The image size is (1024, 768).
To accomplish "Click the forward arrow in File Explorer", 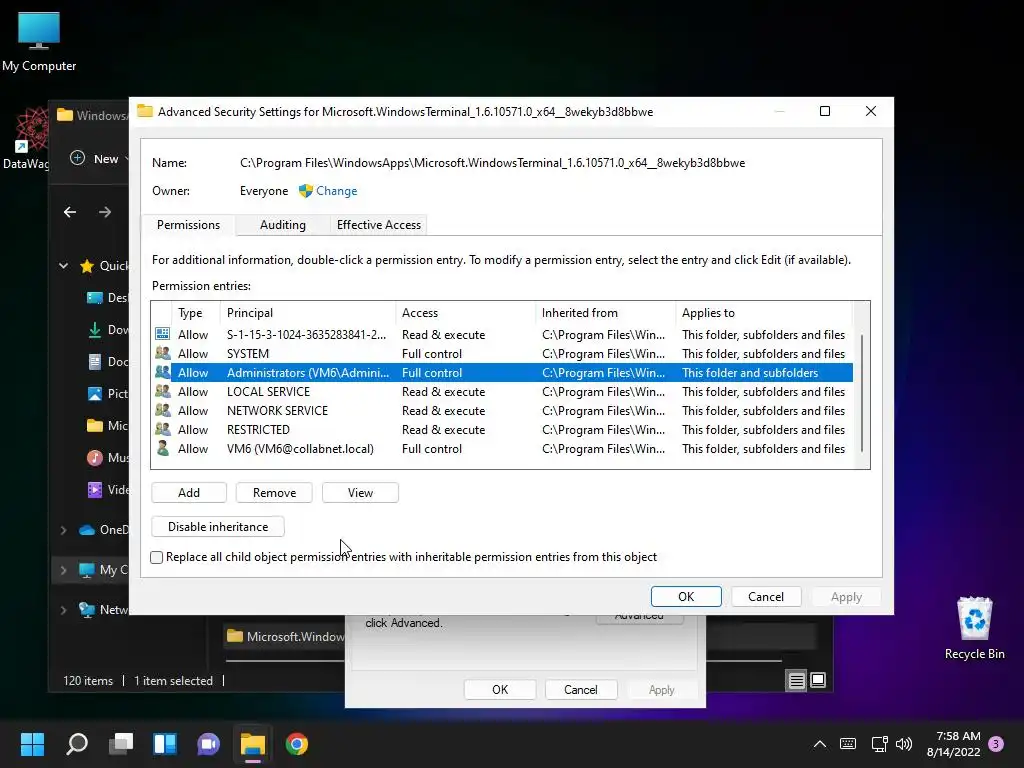I will pyautogui.click(x=104, y=212).
